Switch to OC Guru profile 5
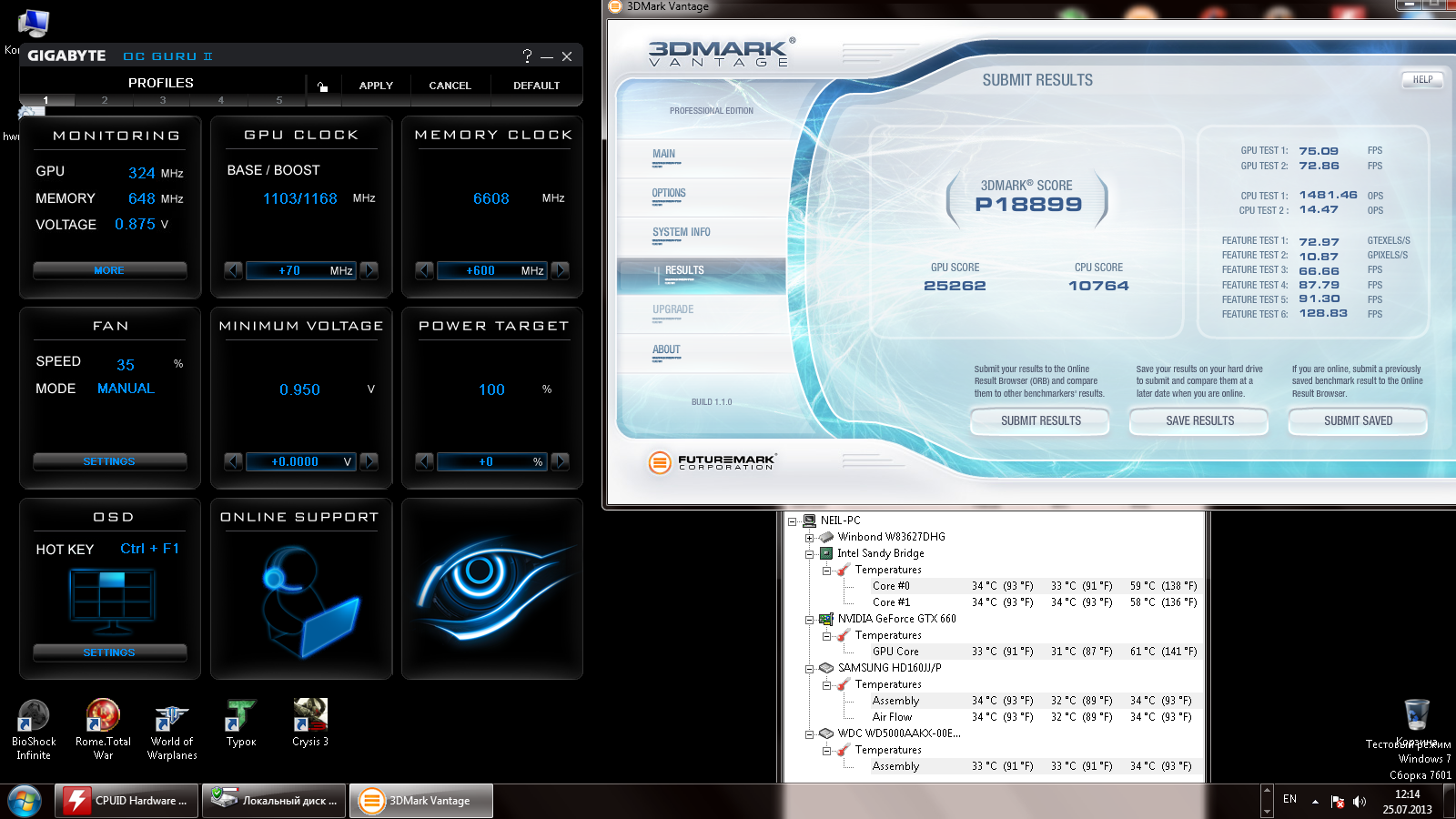 [279, 100]
